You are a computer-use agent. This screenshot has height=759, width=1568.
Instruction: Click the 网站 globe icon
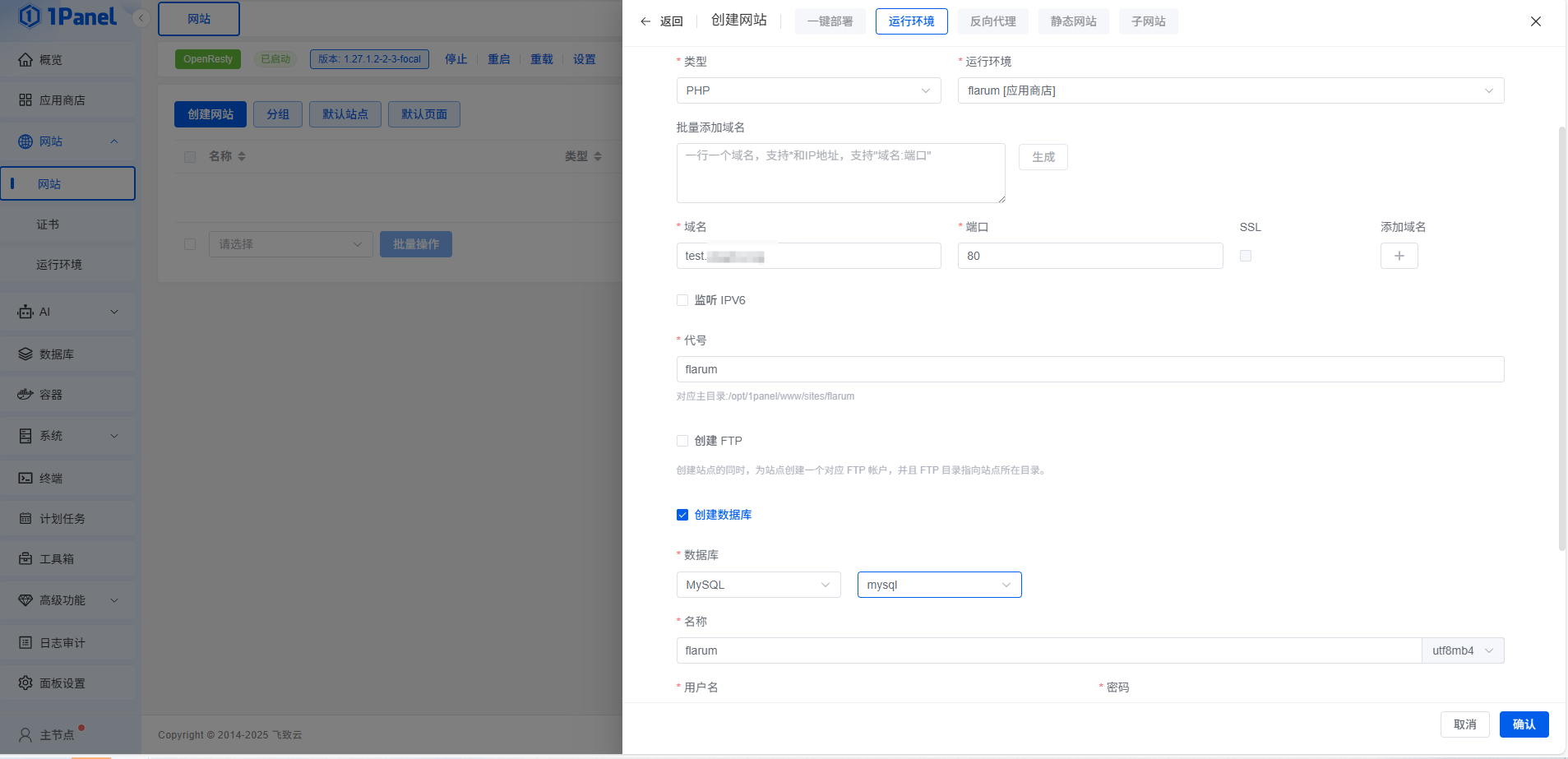pyautogui.click(x=25, y=141)
